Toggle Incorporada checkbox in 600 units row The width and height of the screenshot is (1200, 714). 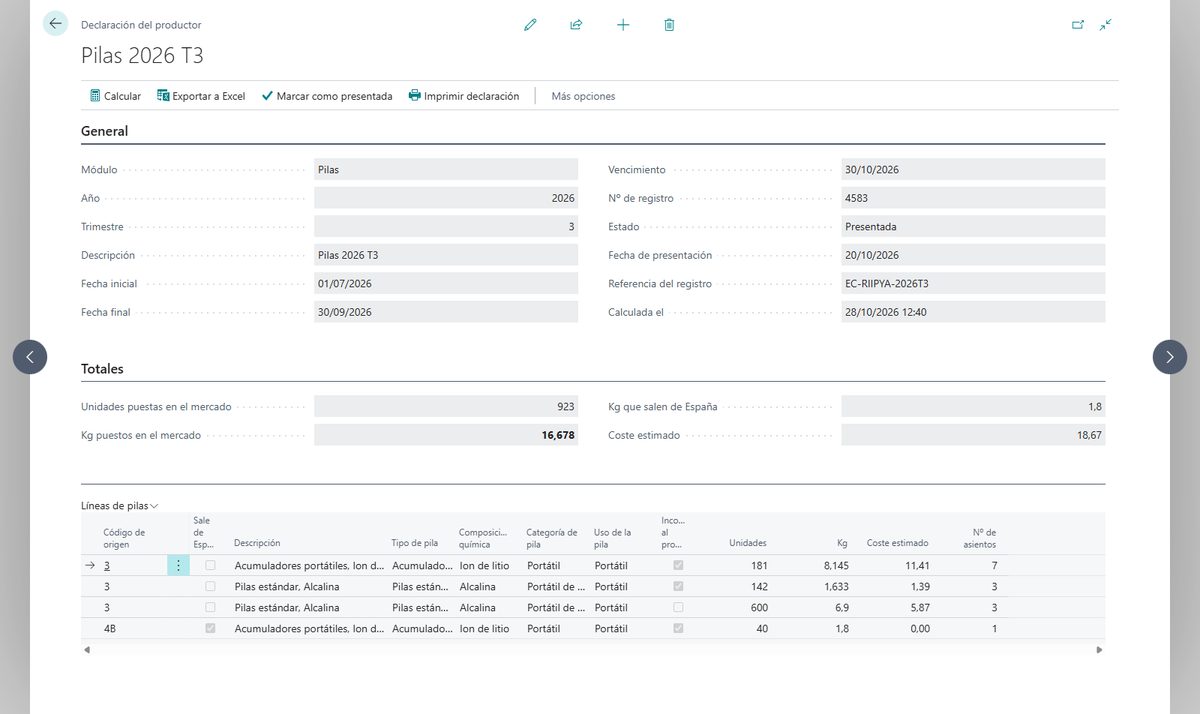coord(679,608)
